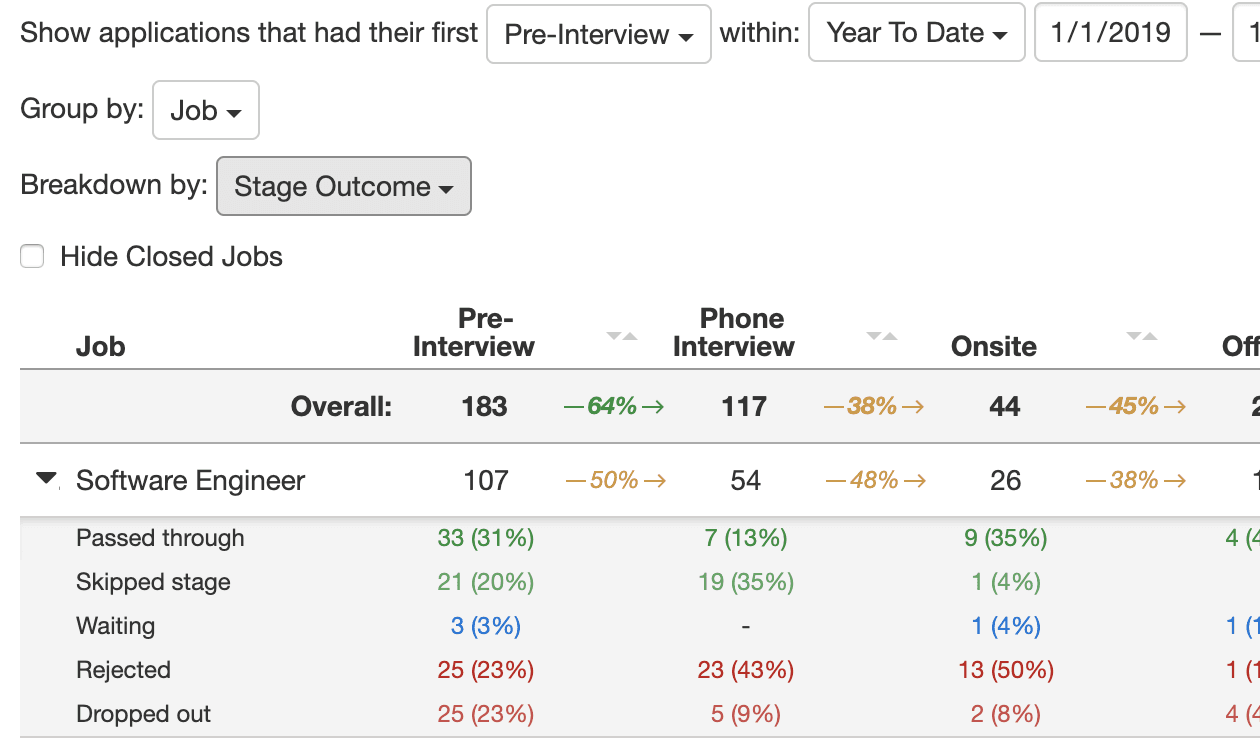Select the Software Engineer job name
This screenshot has height=738, width=1260.
pos(190,480)
